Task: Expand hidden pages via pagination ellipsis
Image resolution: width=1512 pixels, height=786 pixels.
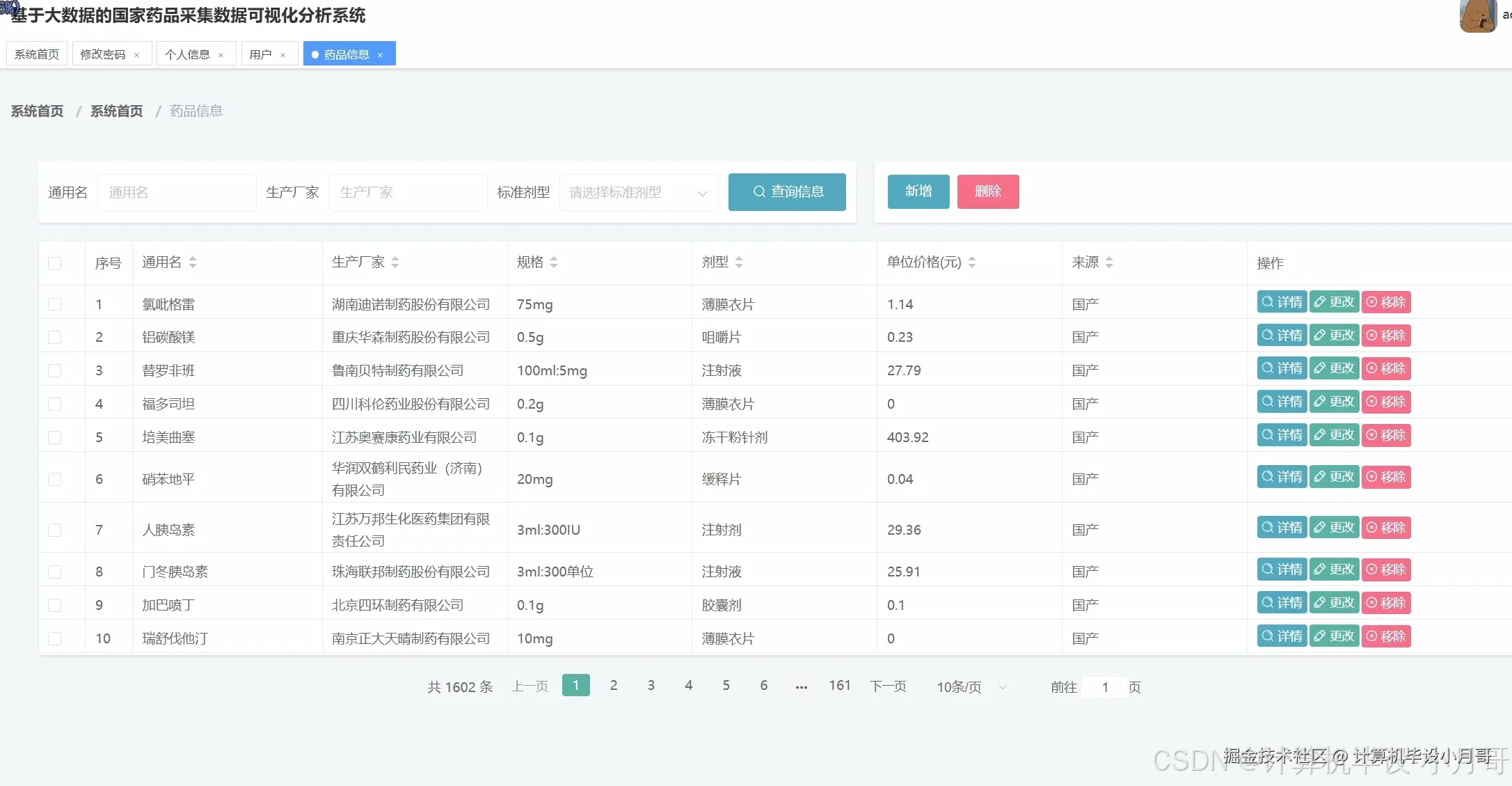Action: click(801, 686)
